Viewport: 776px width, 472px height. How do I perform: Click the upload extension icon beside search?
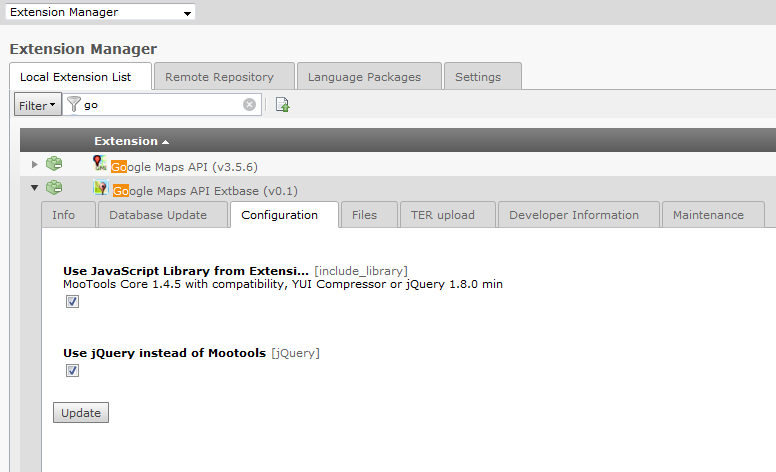coord(282,105)
